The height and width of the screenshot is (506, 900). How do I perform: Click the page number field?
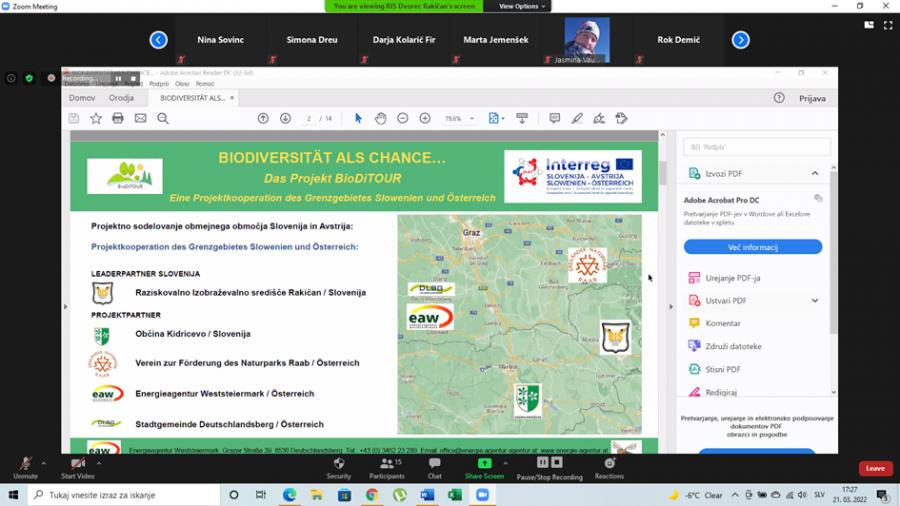(x=309, y=119)
